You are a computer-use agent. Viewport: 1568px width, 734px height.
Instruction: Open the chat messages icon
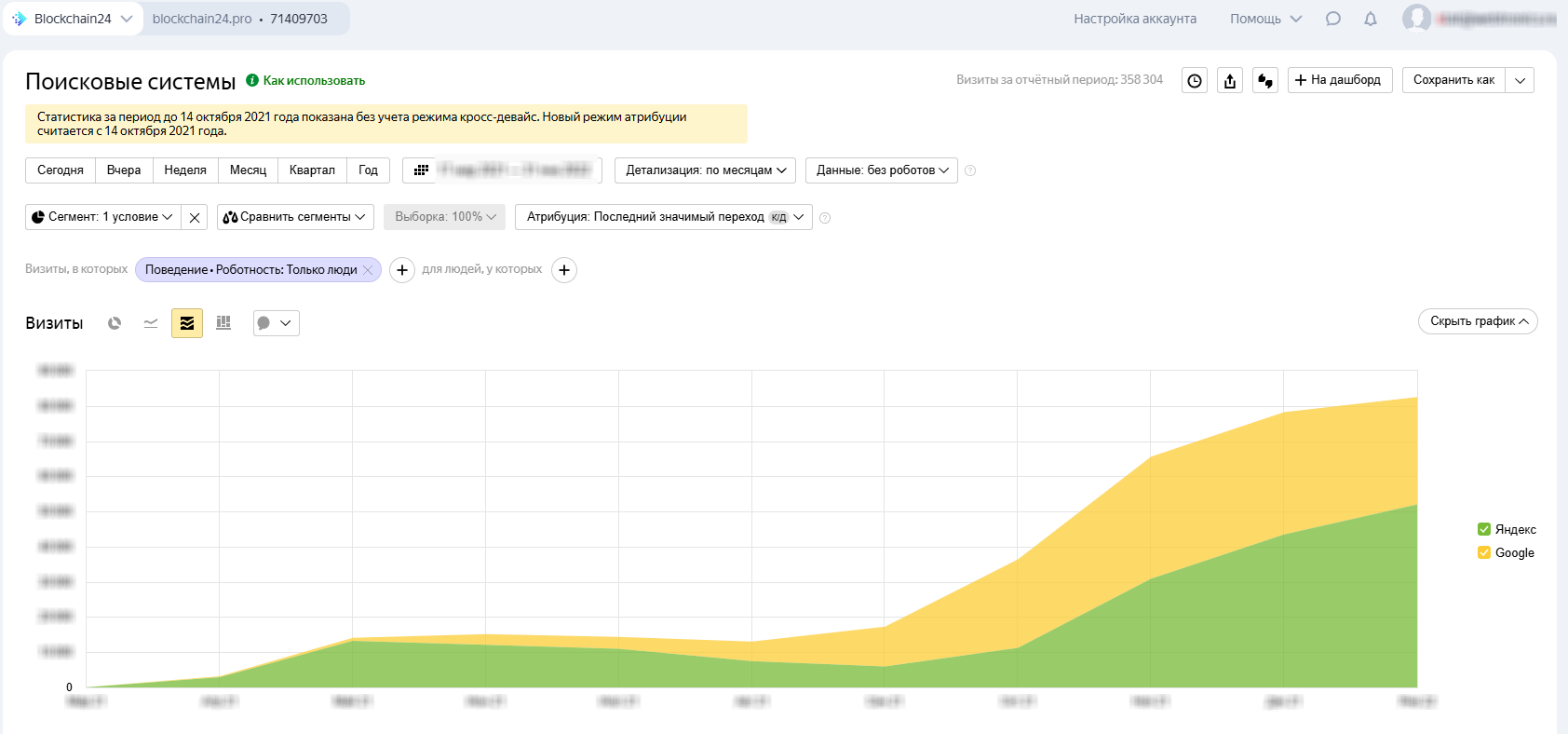pyautogui.click(x=1333, y=19)
